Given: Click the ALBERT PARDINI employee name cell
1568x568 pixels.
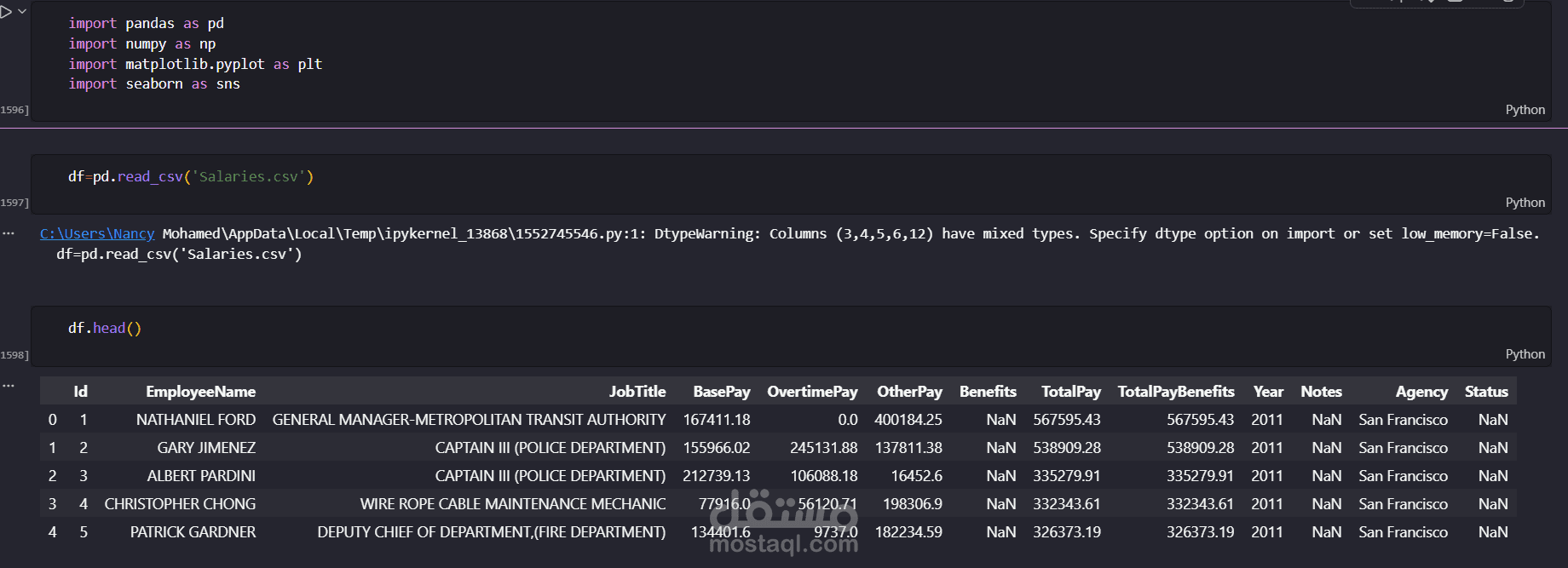Looking at the screenshot, I should point(201,476).
